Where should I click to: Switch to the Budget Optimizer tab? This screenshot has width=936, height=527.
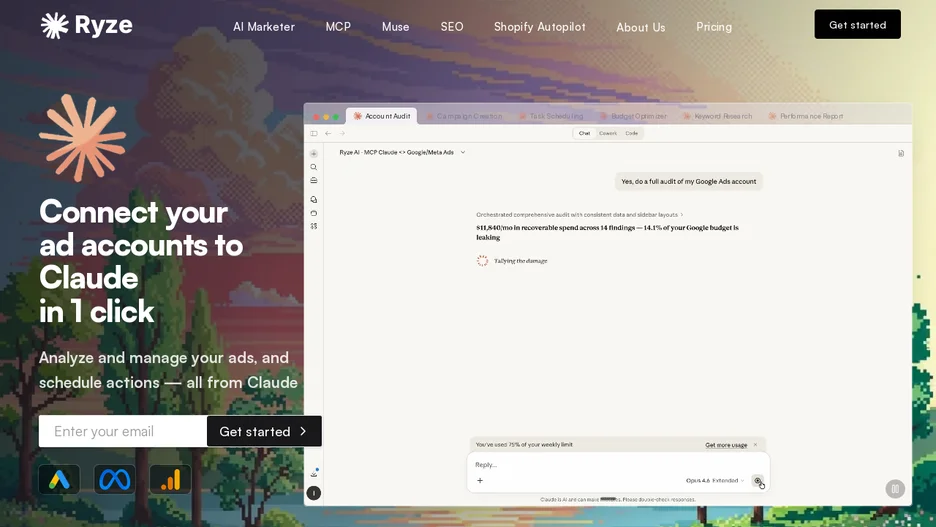[x=633, y=116]
